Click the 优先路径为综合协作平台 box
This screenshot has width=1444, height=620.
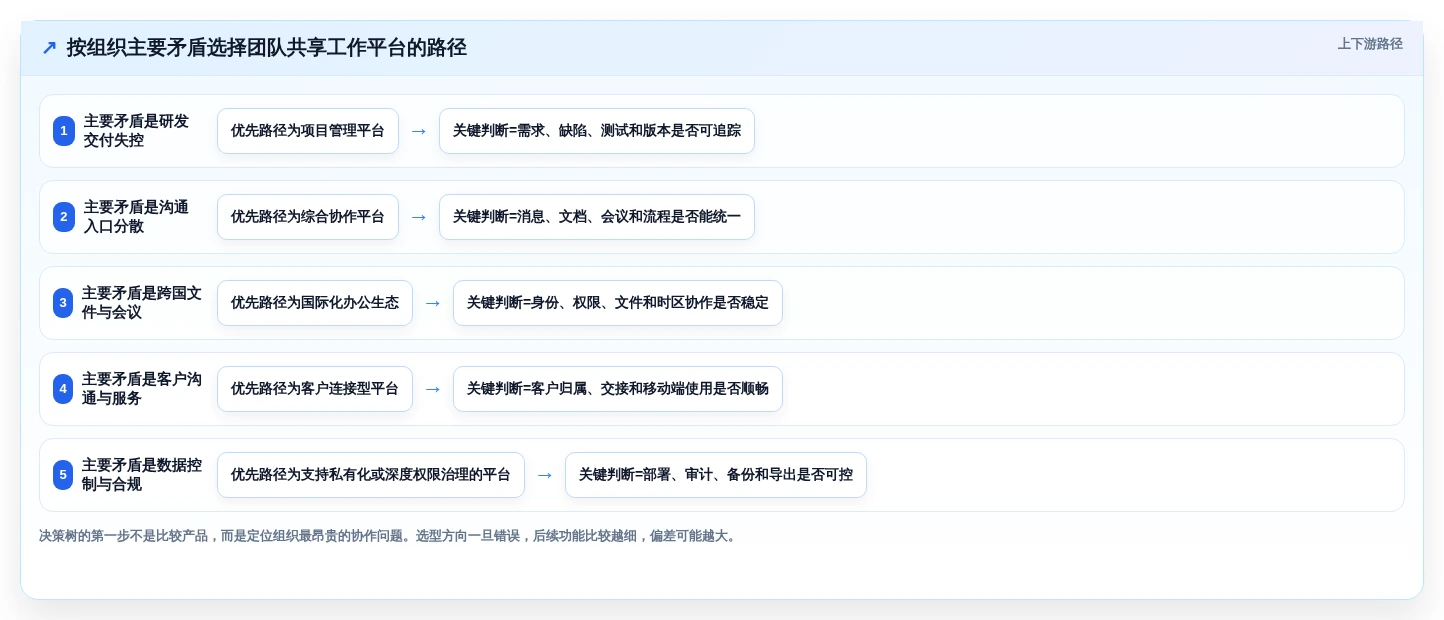tap(308, 217)
